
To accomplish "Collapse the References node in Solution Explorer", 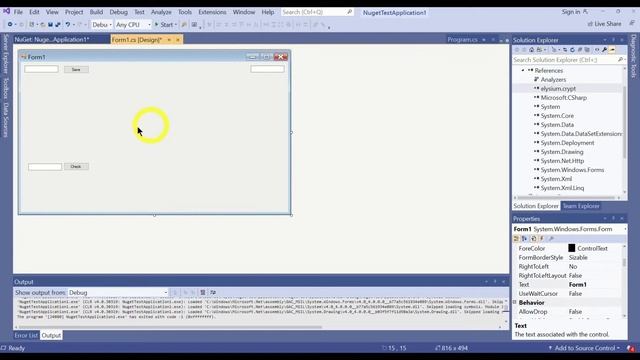I will pyautogui.click(x=523, y=70).
